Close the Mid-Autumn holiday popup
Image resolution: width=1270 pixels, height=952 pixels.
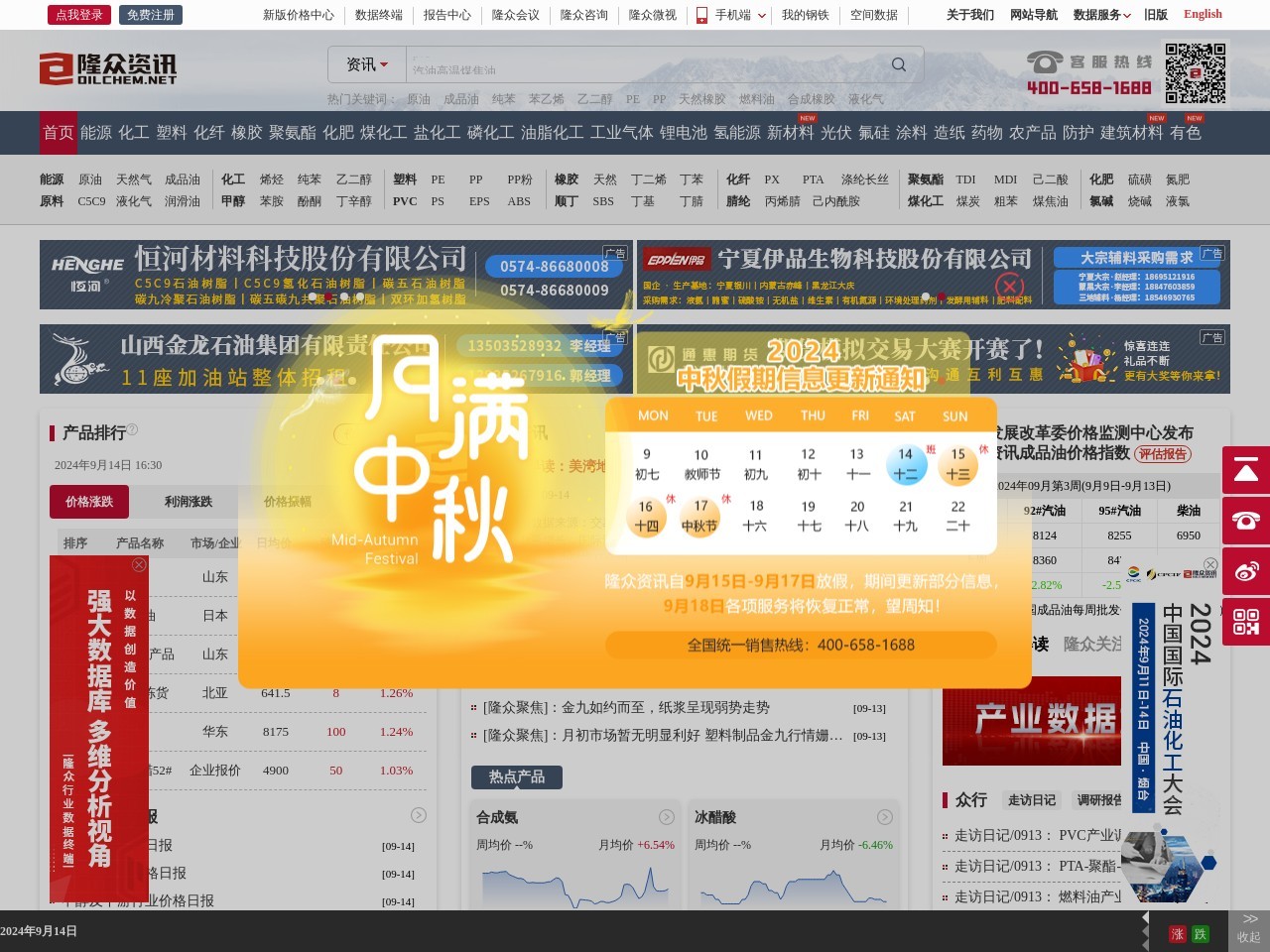1009,288
